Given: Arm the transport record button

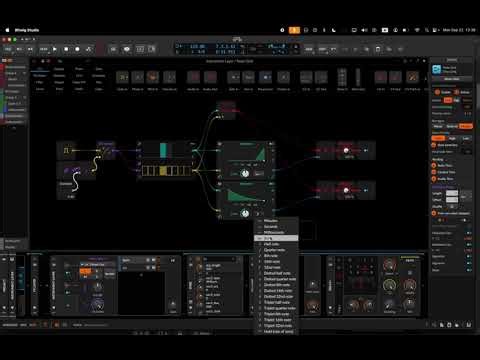Looking at the screenshot, I should (x=77, y=49).
